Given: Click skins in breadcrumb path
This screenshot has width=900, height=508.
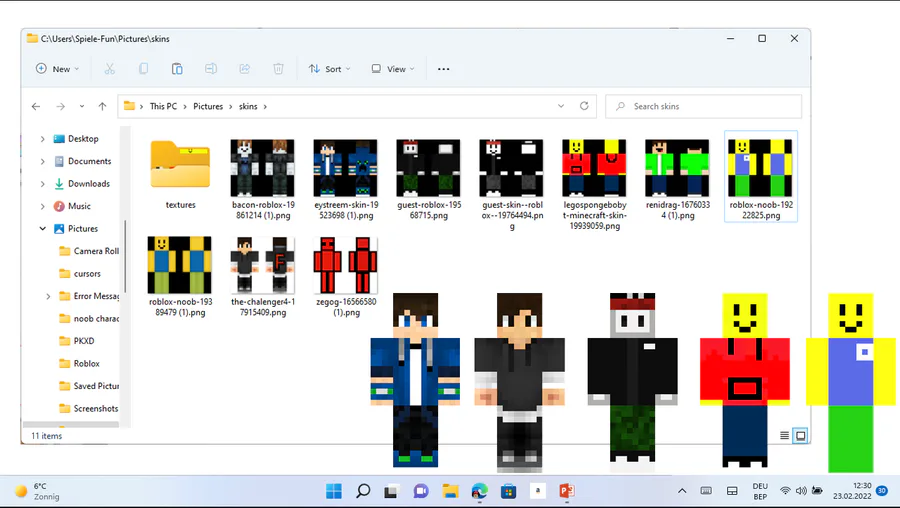Looking at the screenshot, I should (x=248, y=106).
